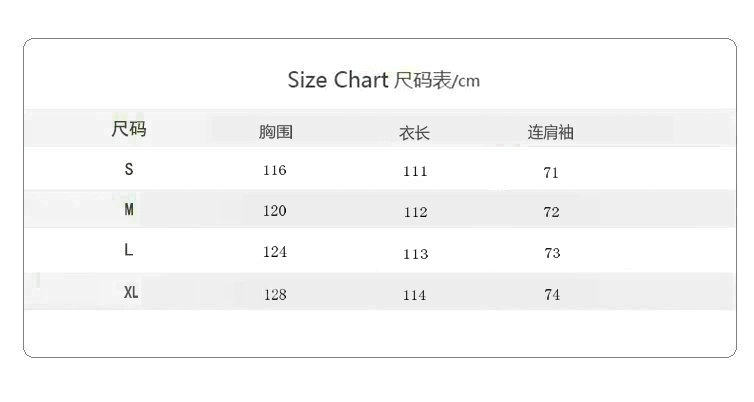
Task: Select the 衣长 column header
Action: [x=414, y=132]
